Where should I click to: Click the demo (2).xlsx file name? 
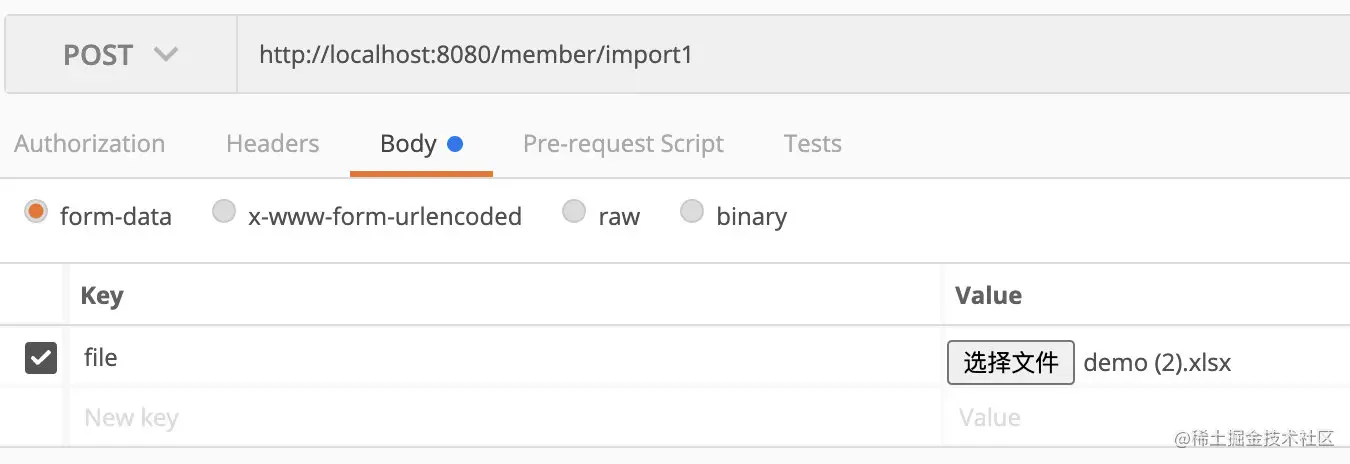click(x=1157, y=362)
